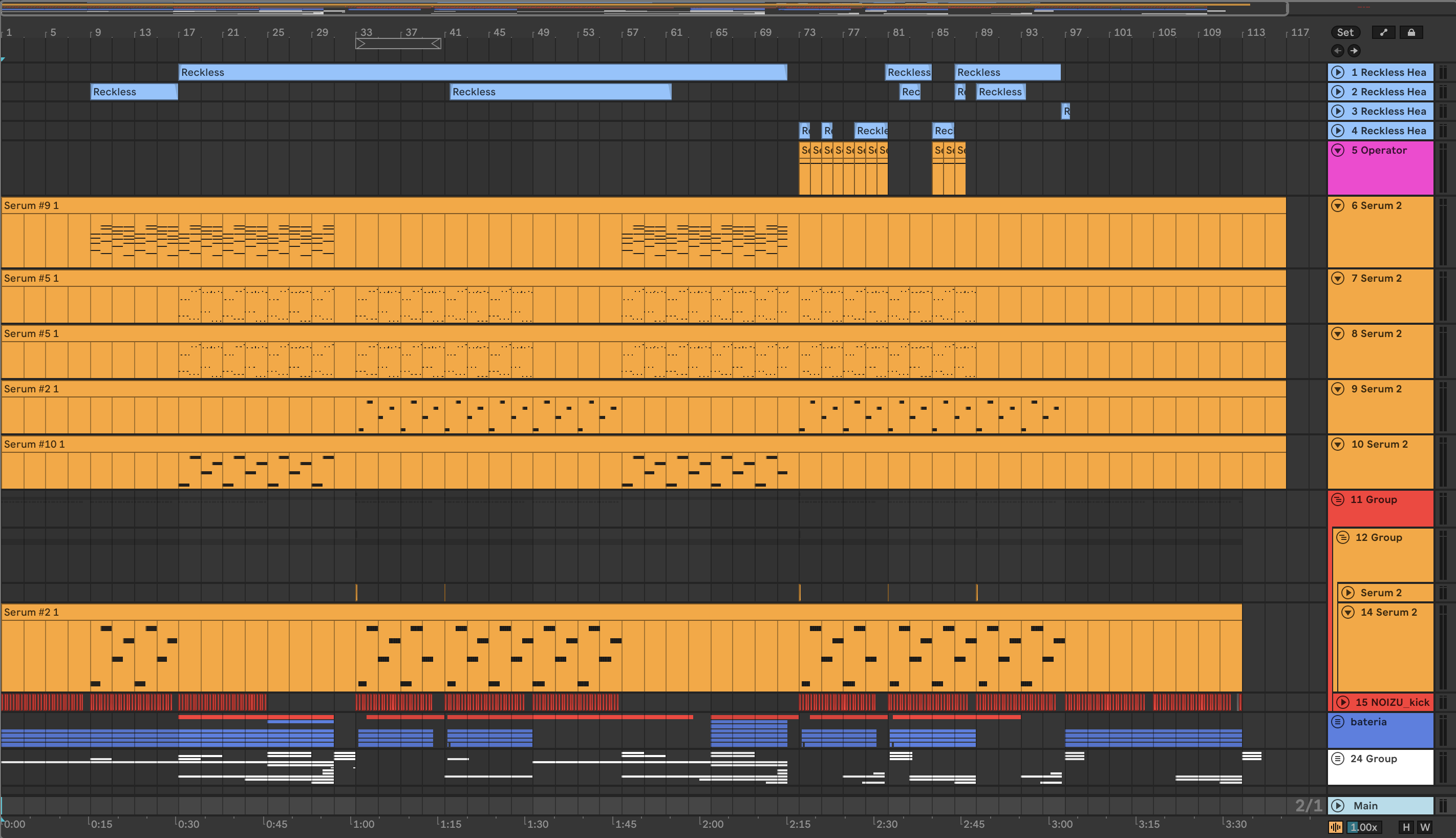Unfold the Main track
Screen dimensions: 1456x838
tap(1338, 806)
